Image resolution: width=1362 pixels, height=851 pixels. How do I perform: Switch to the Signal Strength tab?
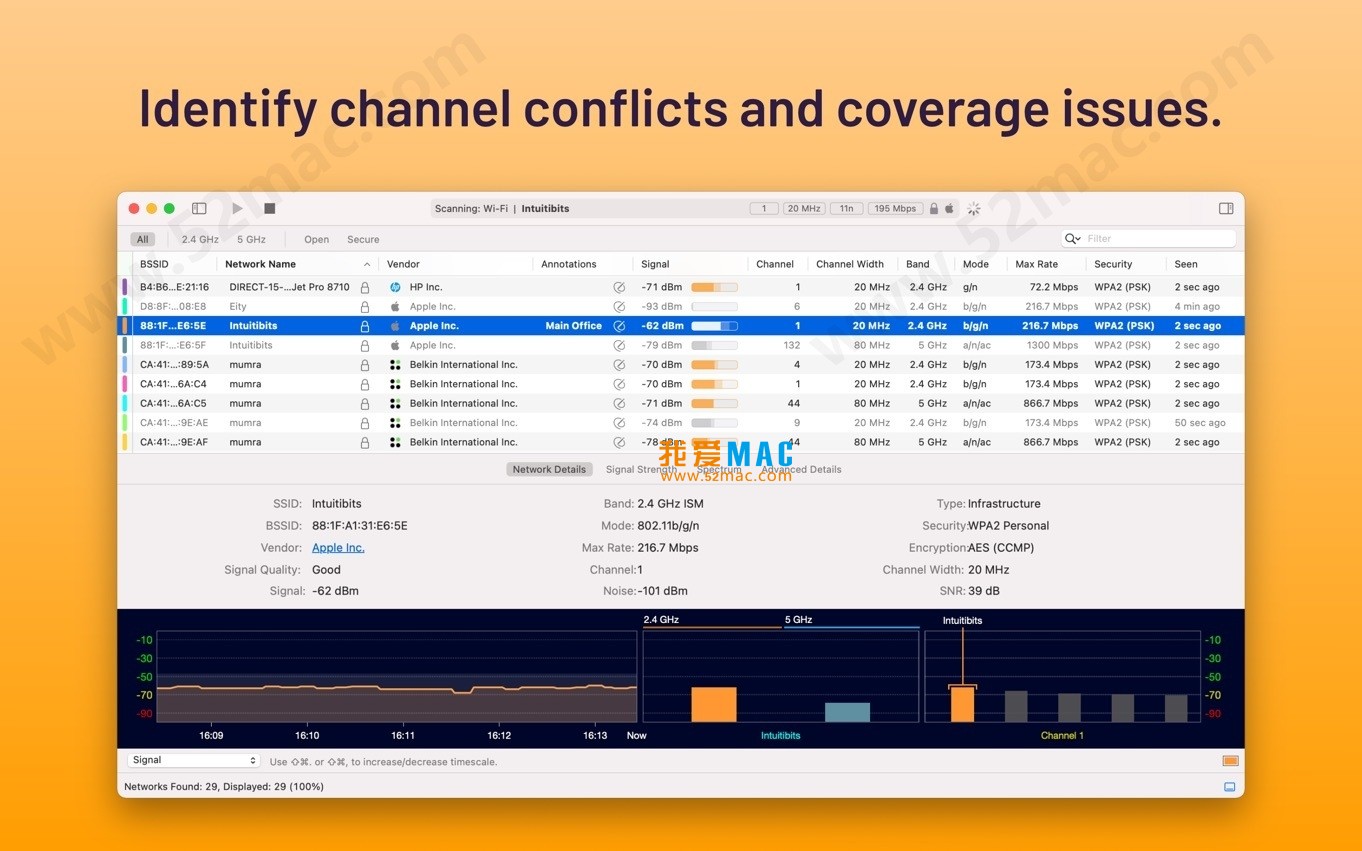641,469
